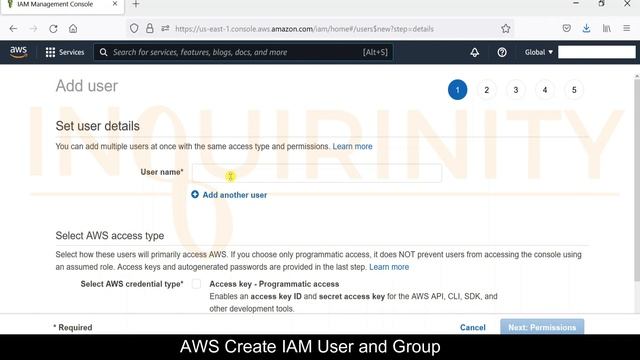Click into the User name field

317,173
